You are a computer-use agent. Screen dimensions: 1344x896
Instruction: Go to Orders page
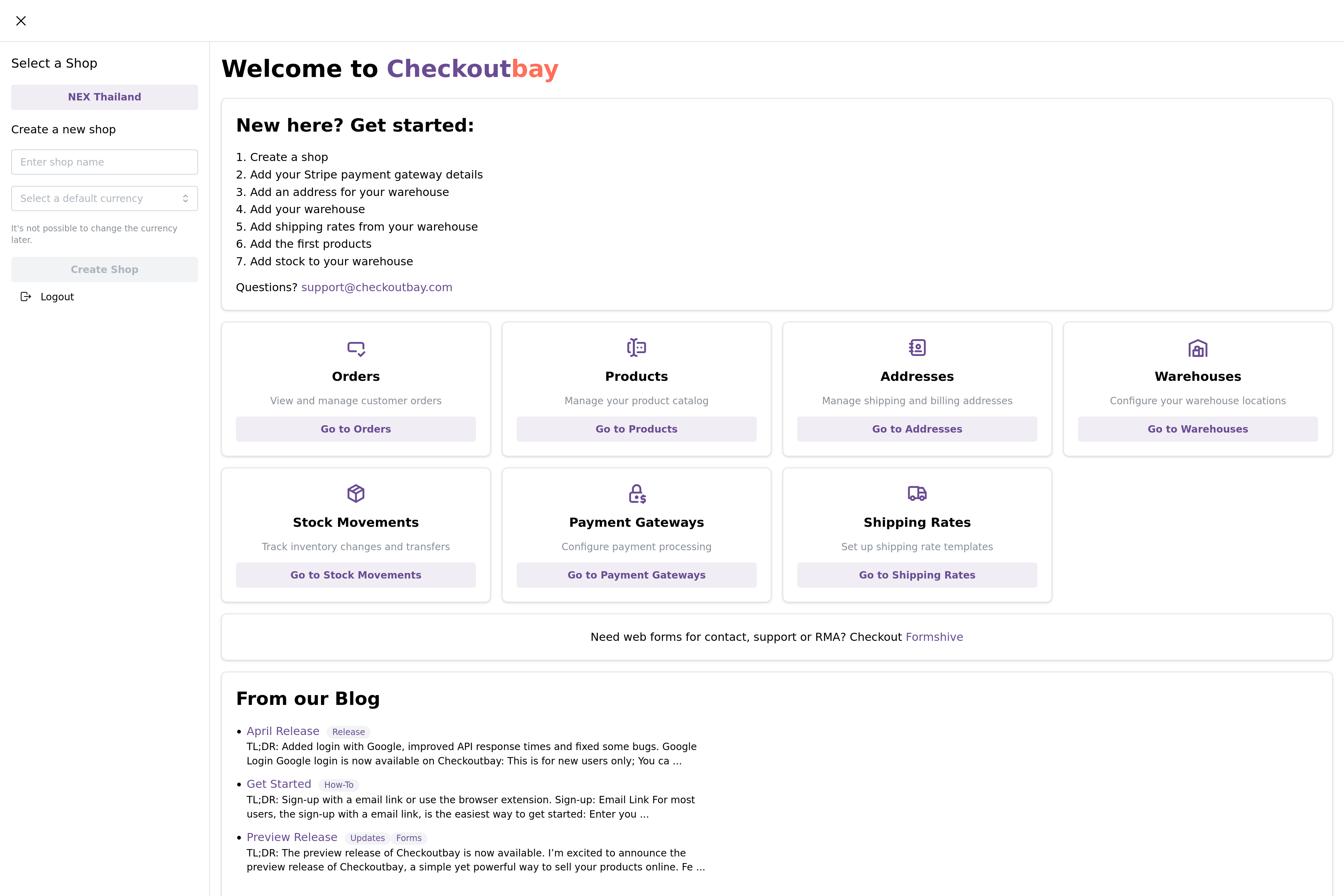pyautogui.click(x=356, y=429)
